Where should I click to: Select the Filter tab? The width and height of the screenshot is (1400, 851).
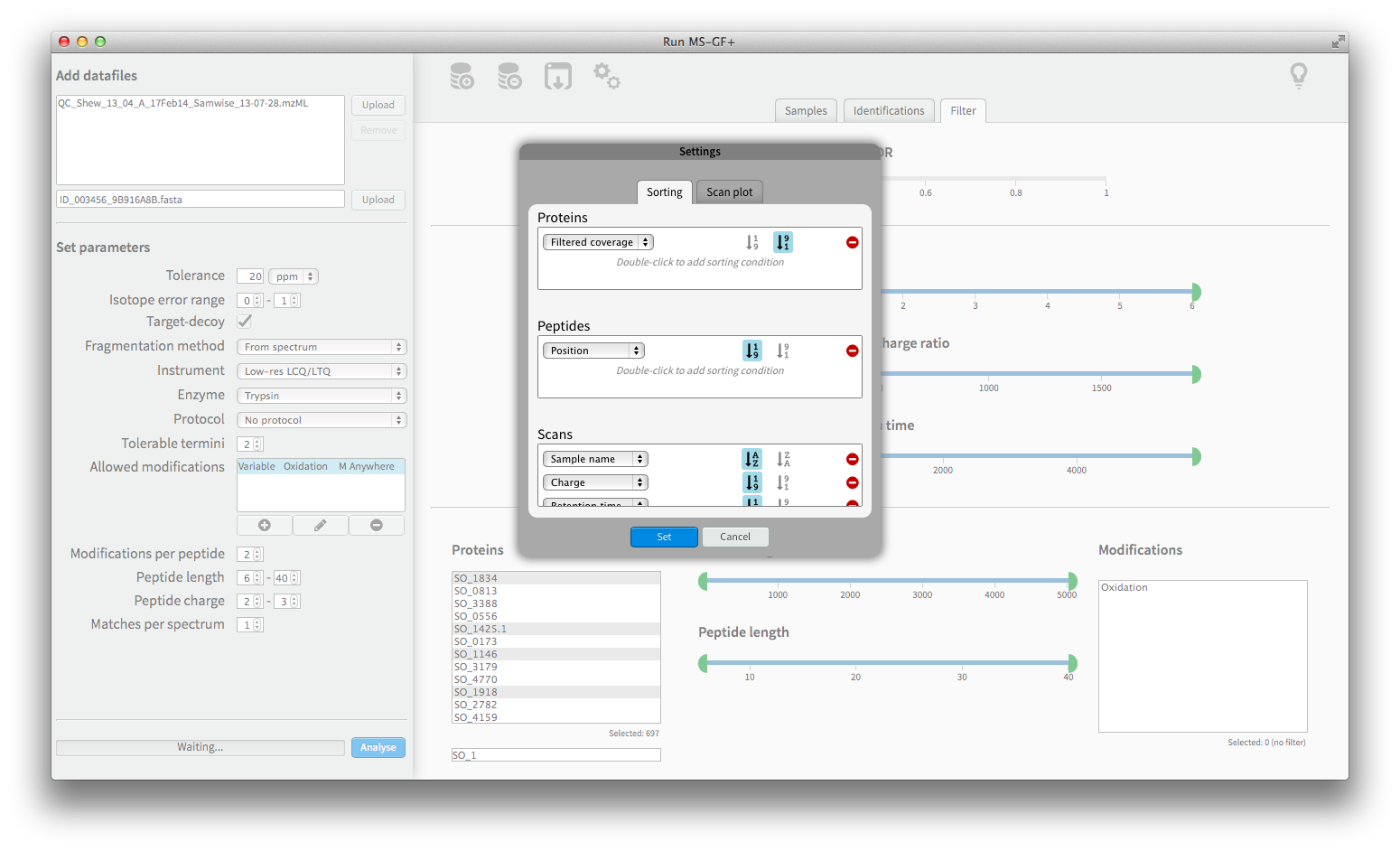[x=963, y=110]
